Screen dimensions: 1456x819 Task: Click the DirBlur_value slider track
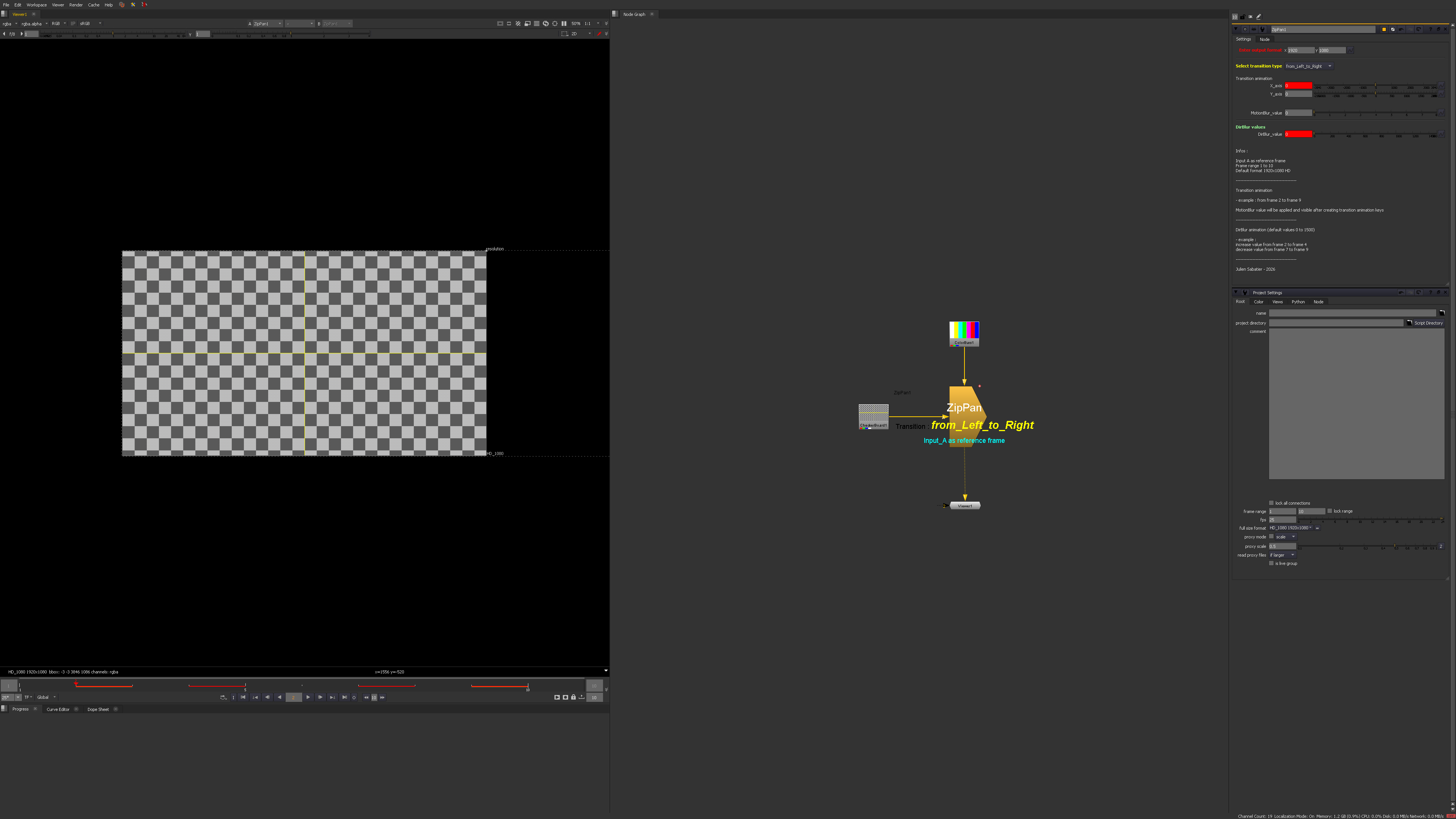(x=1373, y=135)
